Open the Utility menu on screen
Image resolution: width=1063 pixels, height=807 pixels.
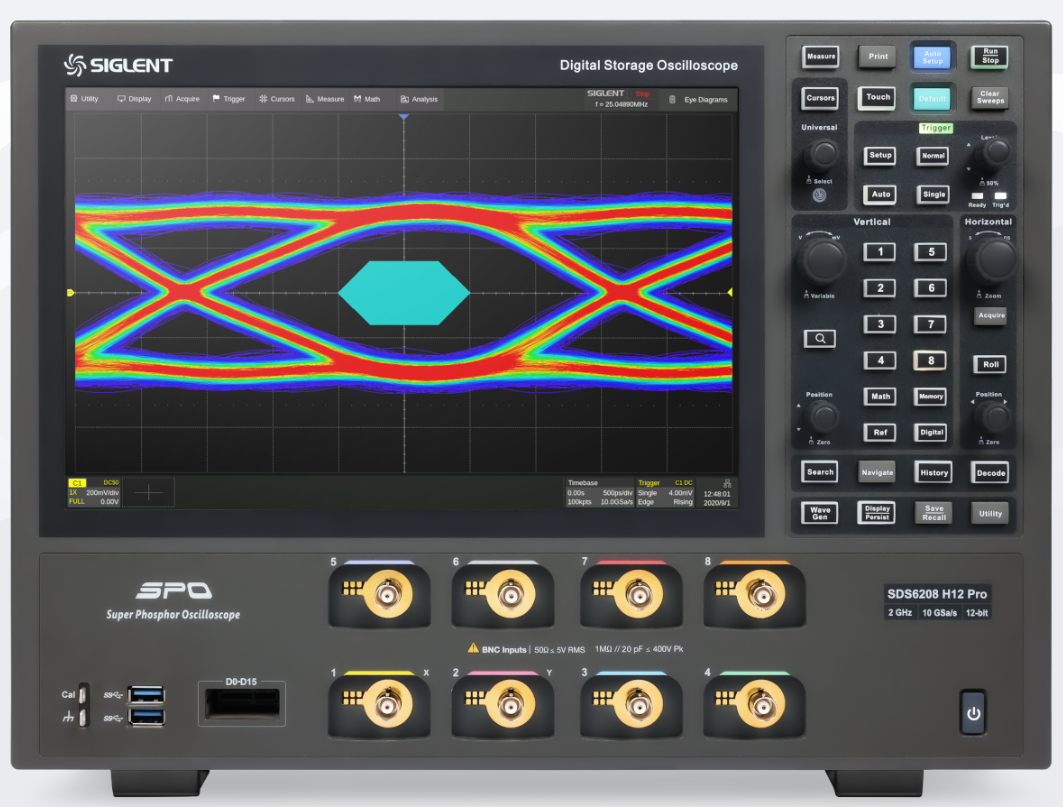click(84, 99)
